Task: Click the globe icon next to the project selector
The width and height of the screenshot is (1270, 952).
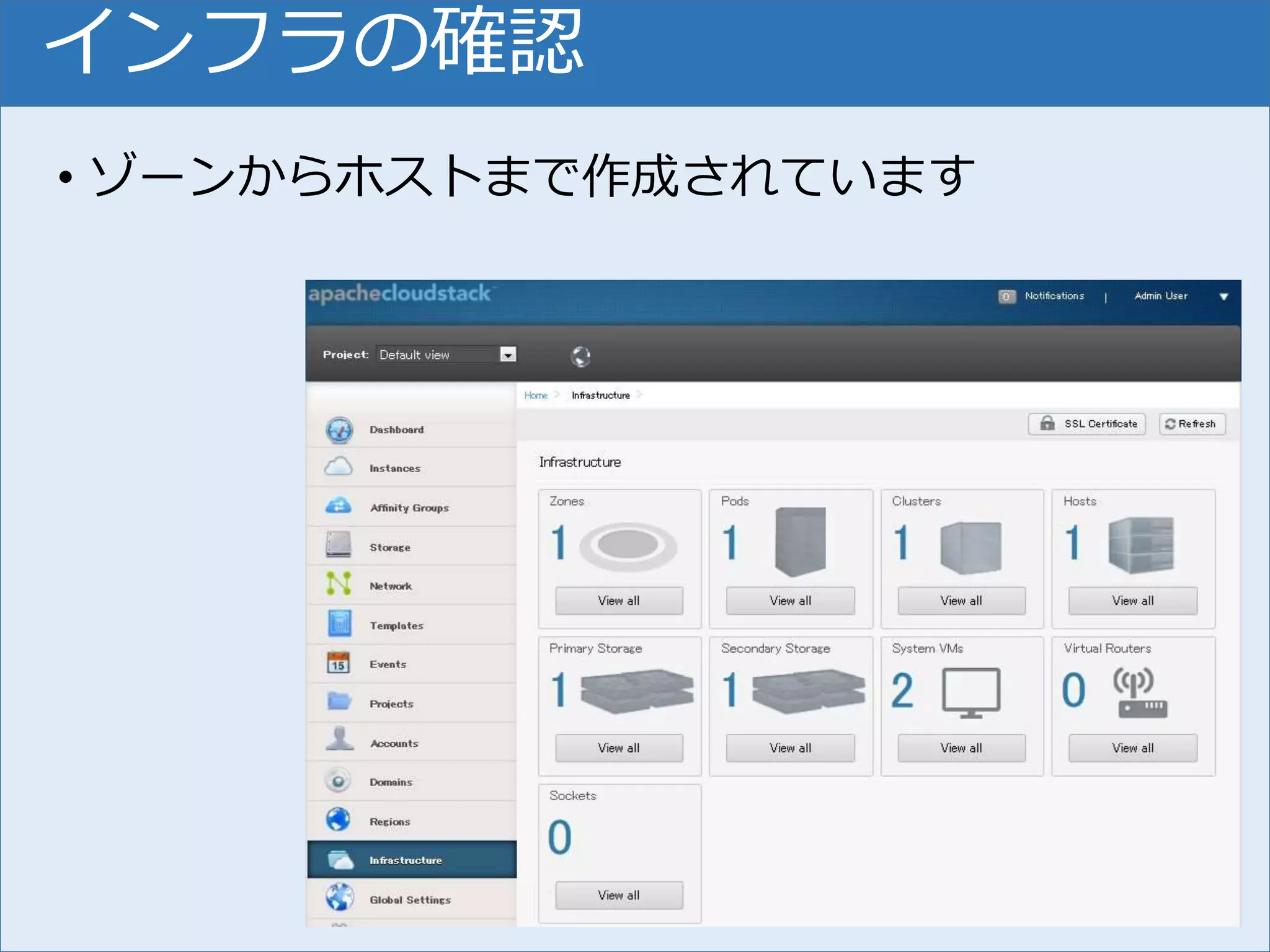Action: click(580, 356)
